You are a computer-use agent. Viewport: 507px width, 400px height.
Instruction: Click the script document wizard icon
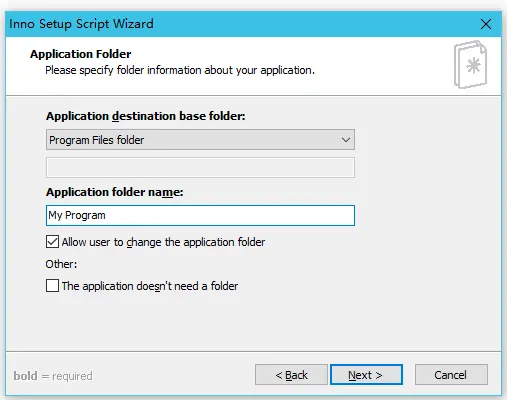[470, 64]
